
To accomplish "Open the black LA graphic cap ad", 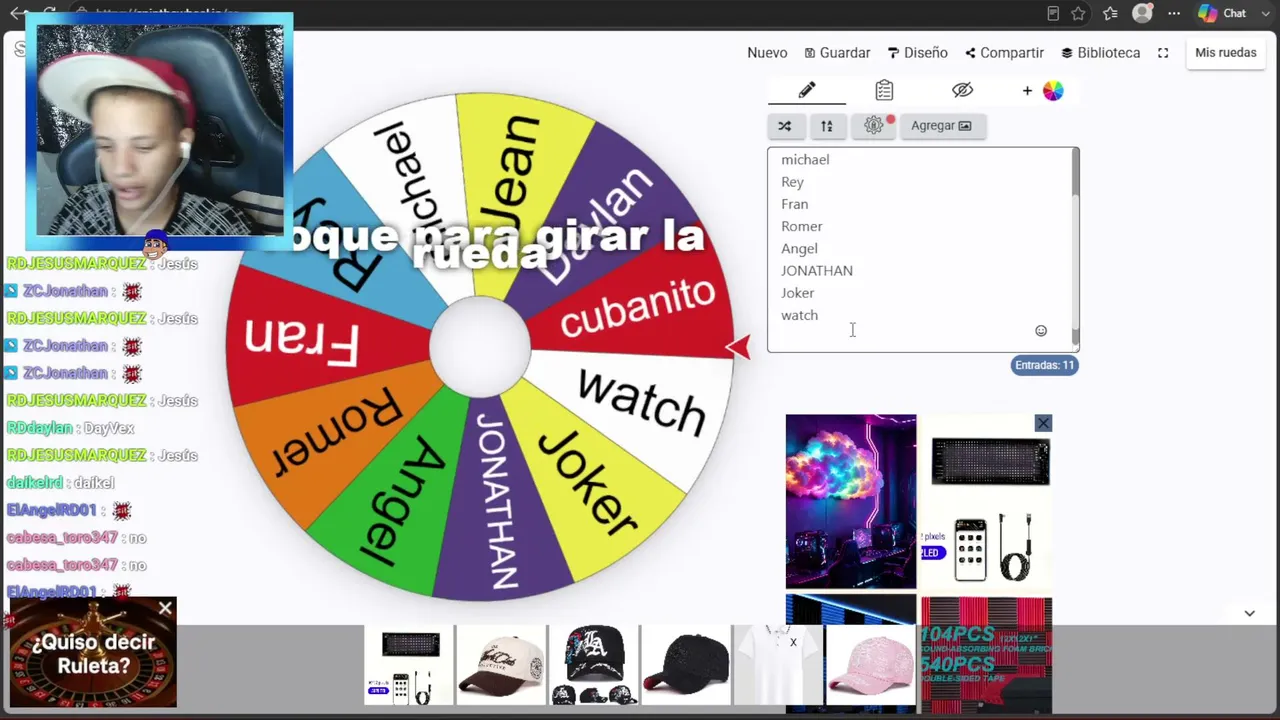I will click(594, 664).
